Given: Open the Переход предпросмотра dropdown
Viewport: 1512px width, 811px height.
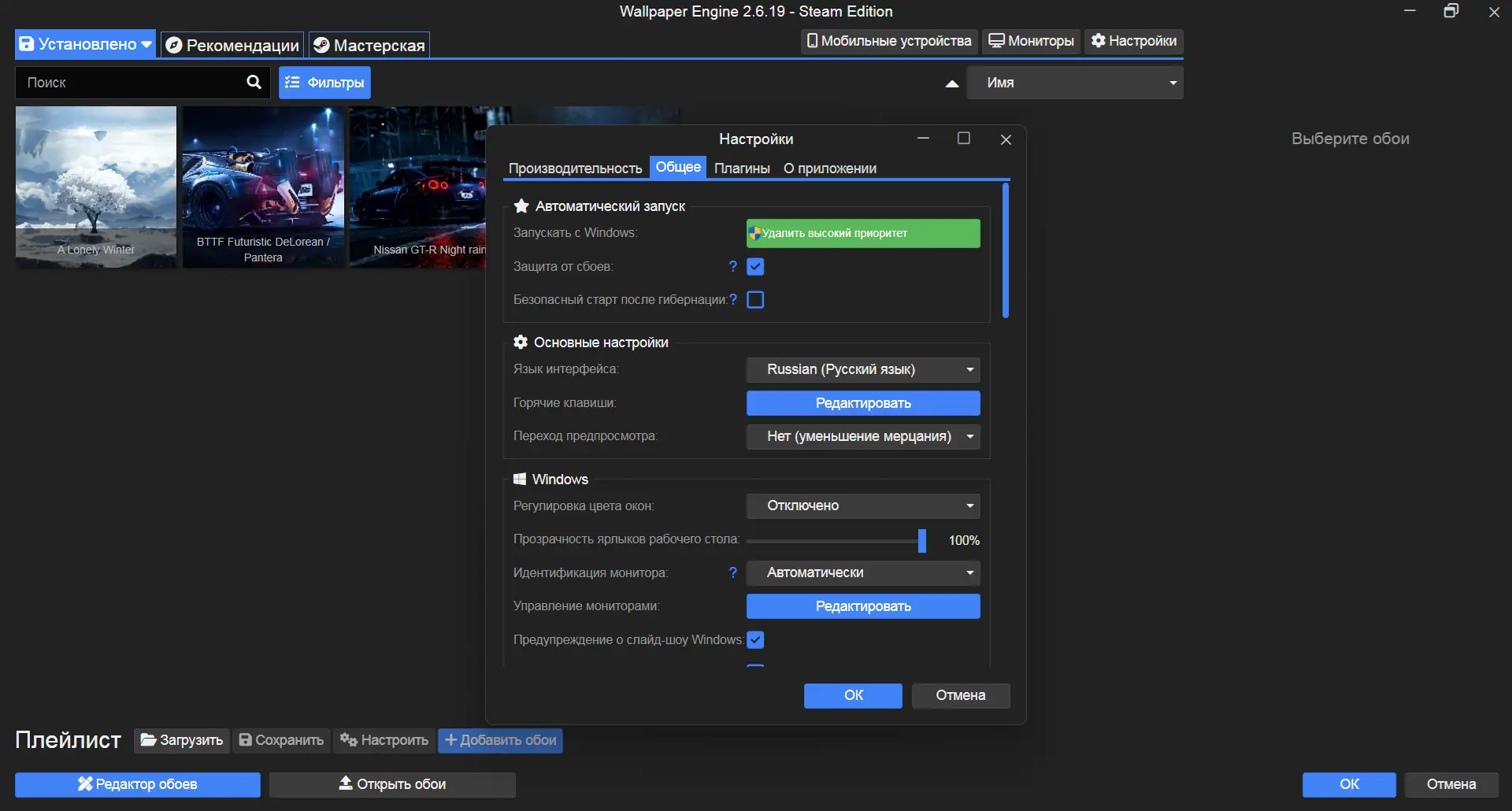Looking at the screenshot, I should point(863,436).
